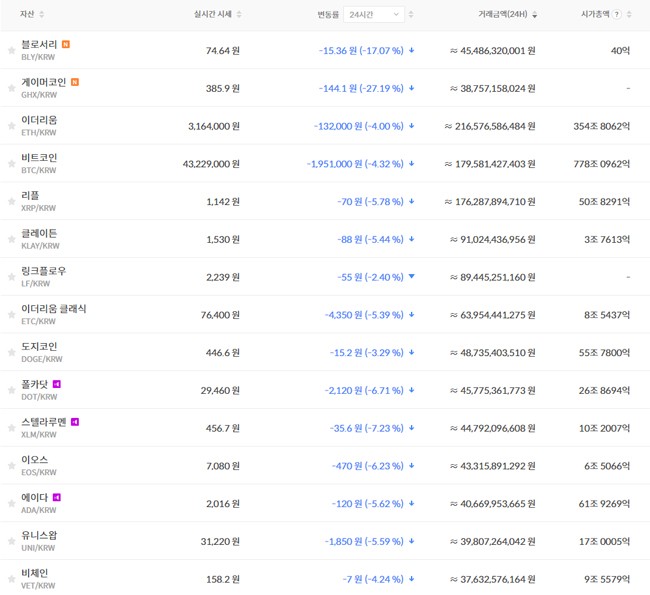Open the 이오스 asset link
Image resolution: width=650 pixels, height=595 pixels.
pyautogui.click(x=34, y=460)
